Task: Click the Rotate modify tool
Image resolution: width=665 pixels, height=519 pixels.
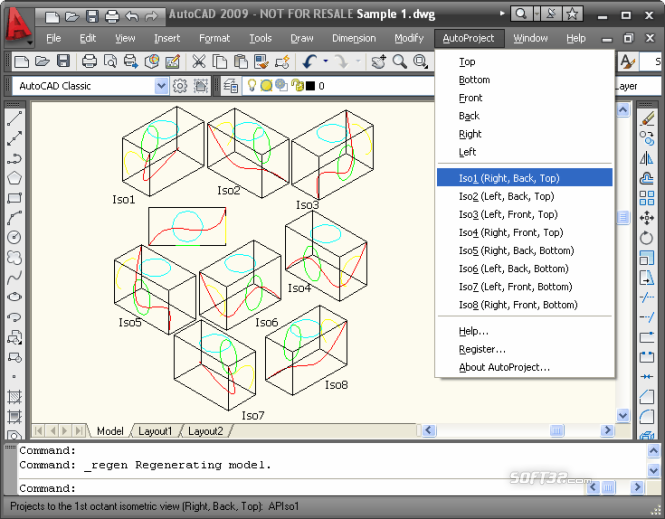Action: (x=647, y=237)
